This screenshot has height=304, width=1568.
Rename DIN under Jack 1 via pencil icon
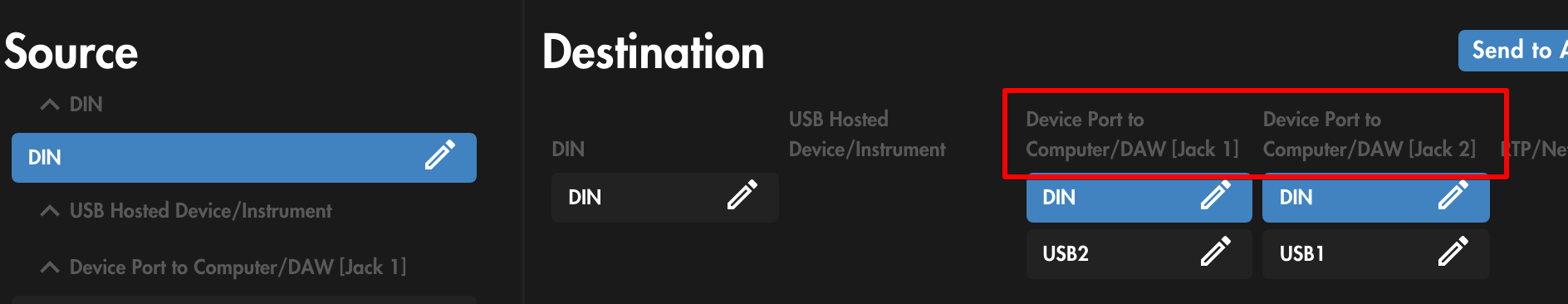point(1216,194)
